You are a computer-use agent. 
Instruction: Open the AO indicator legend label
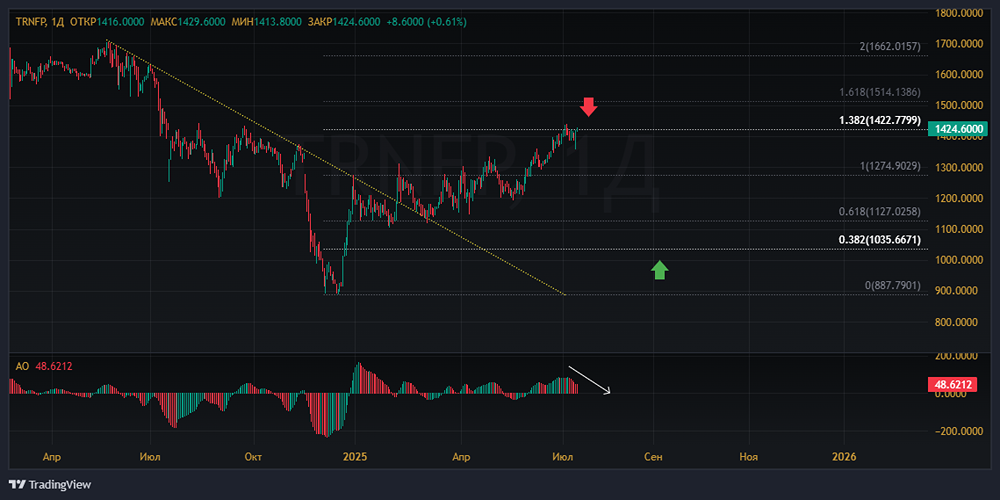coord(22,367)
